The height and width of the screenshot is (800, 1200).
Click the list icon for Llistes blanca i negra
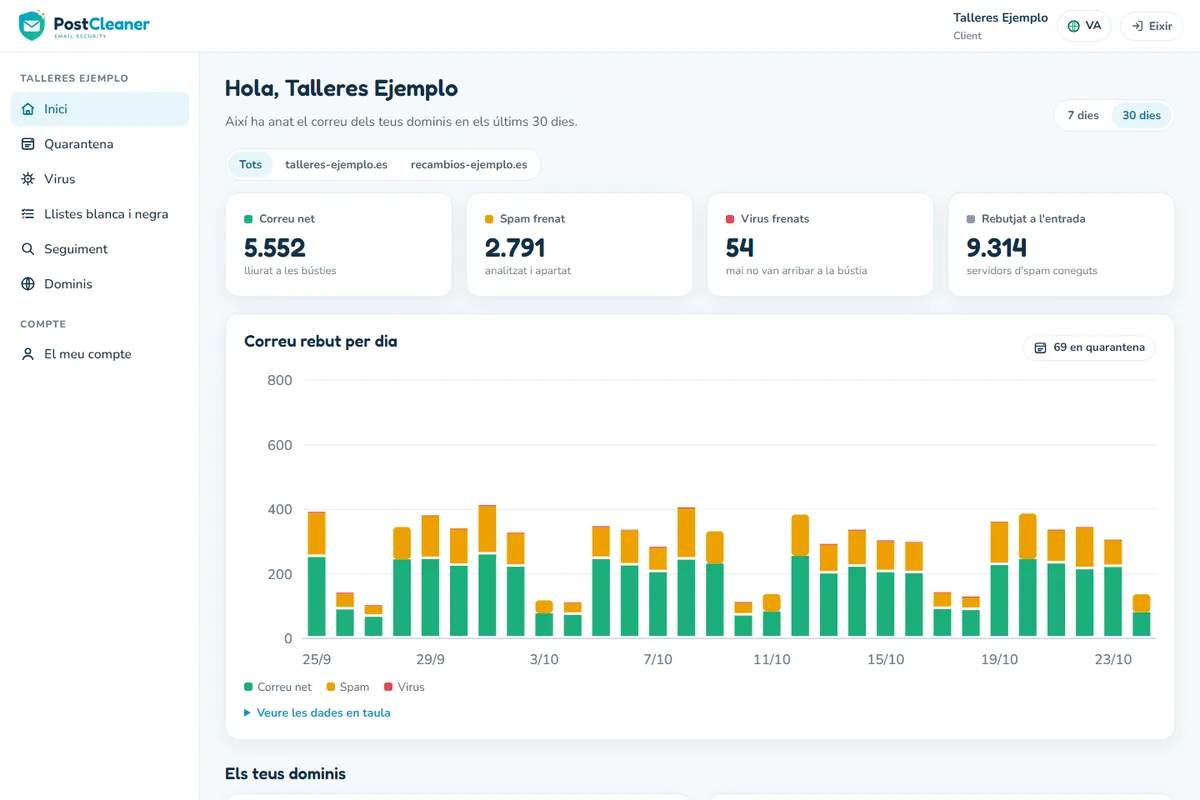click(28, 214)
